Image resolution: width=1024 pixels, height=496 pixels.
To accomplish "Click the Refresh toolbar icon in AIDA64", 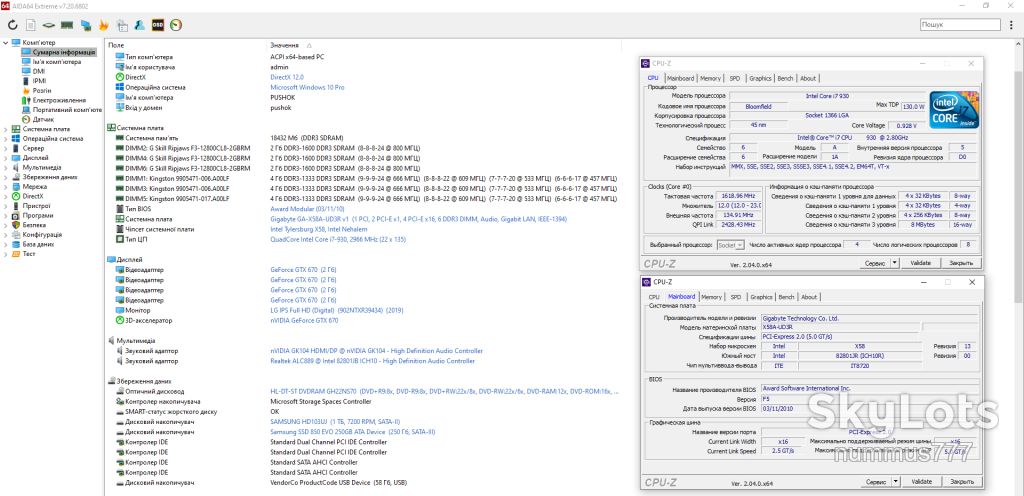I will 12,25.
